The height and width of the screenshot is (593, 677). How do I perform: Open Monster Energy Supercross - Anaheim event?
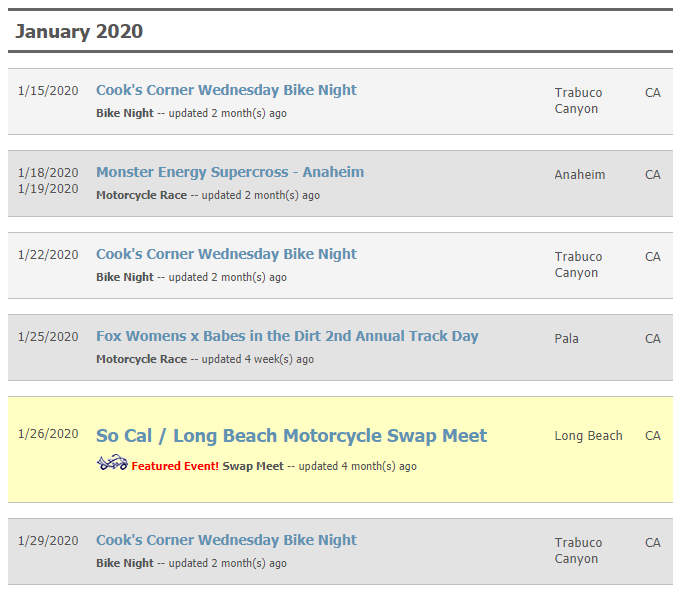[230, 172]
